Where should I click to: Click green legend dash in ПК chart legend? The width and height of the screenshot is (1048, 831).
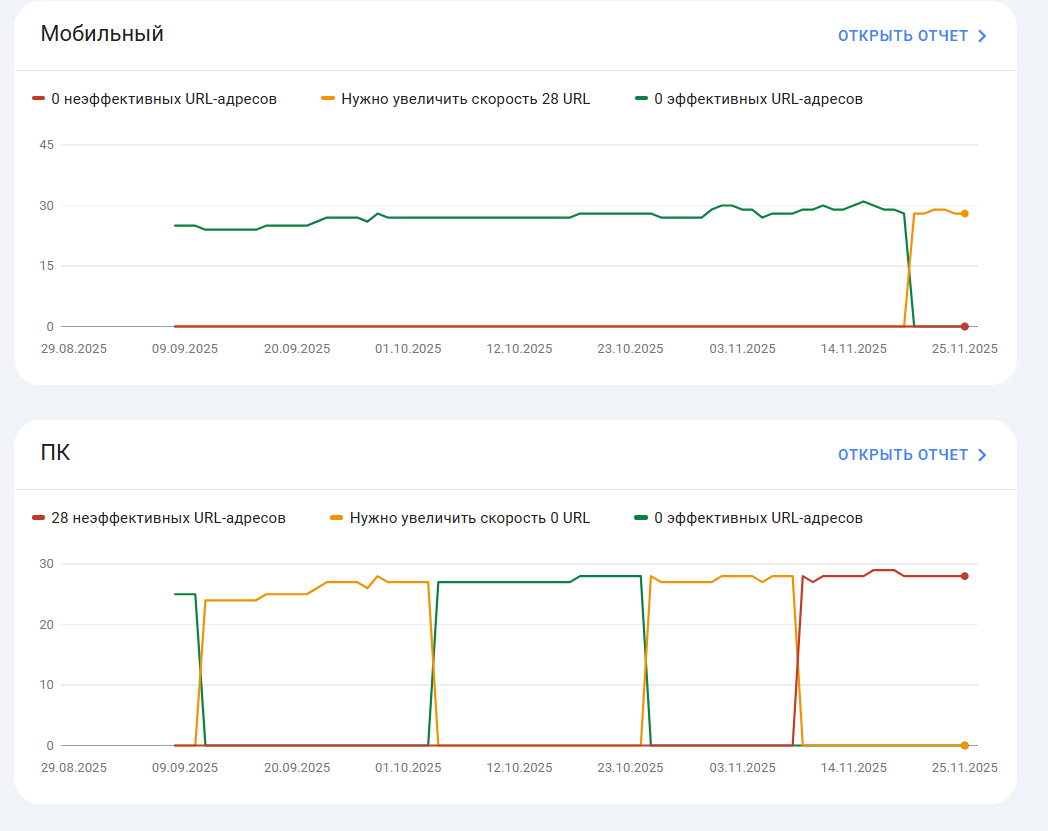[x=642, y=518]
